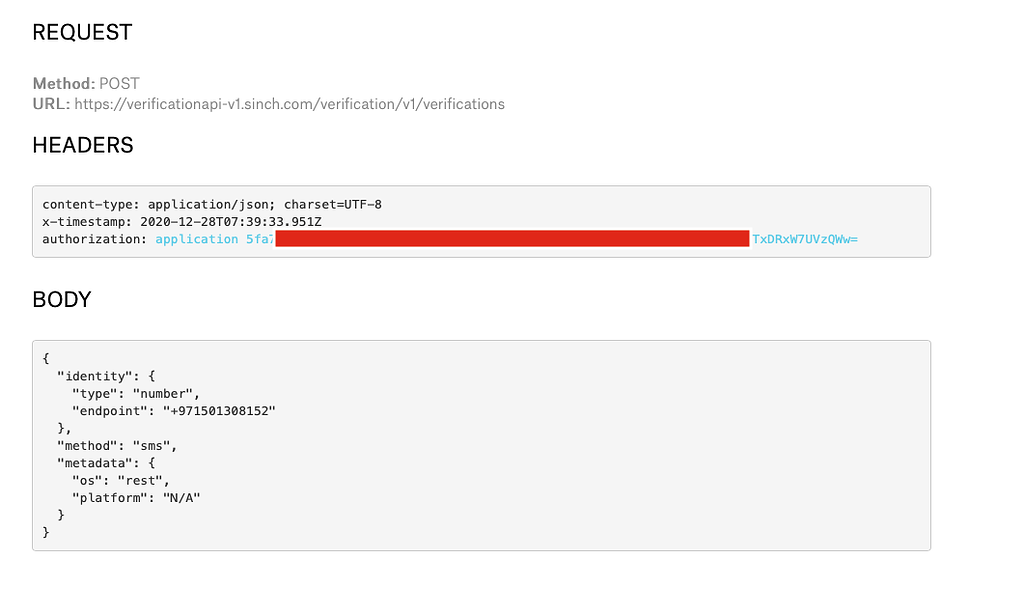The width and height of the screenshot is (1024, 614).
Task: Click the "identity" key in body
Action: pyautogui.click(x=95, y=376)
